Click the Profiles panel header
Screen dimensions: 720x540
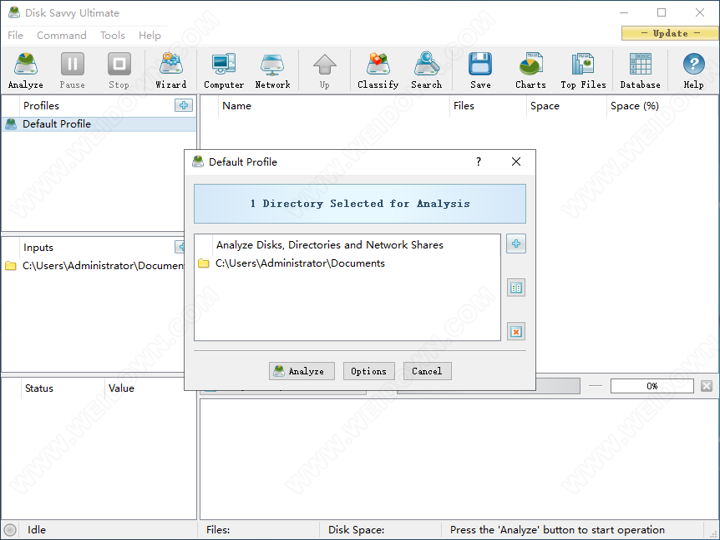click(x=41, y=106)
